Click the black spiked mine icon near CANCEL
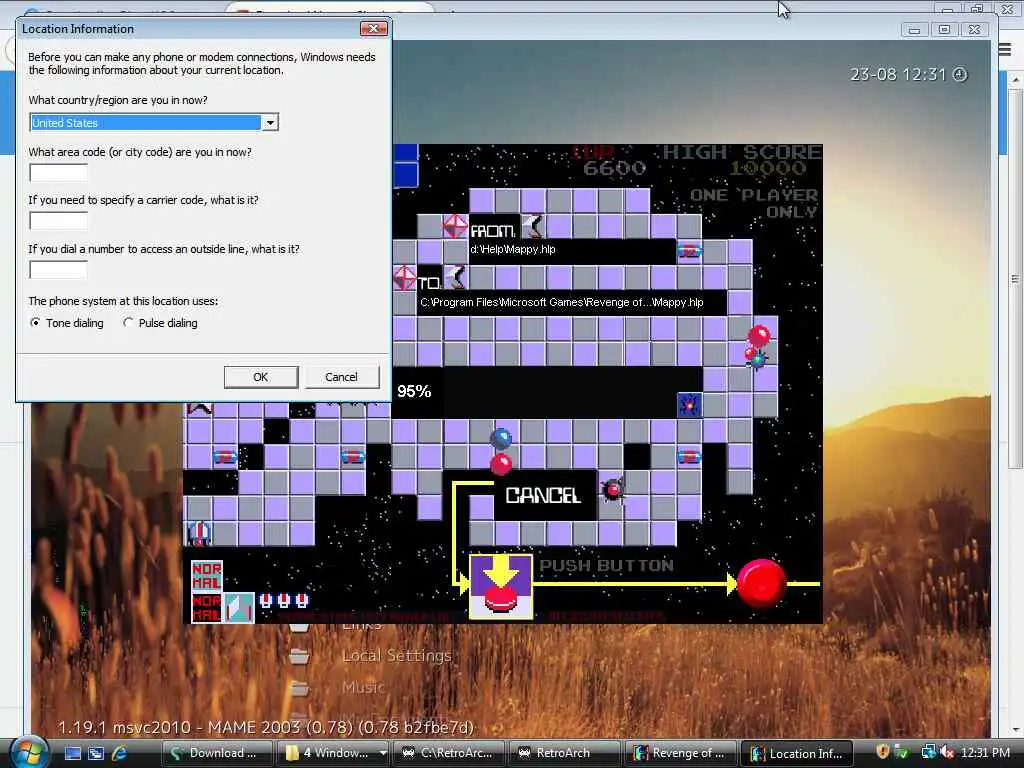The height and width of the screenshot is (768, 1024). click(612, 489)
